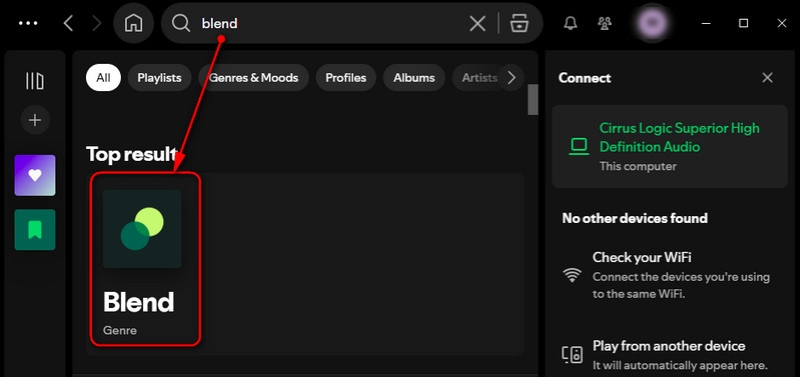Expand Your Library sidebar icon

pos(35,81)
